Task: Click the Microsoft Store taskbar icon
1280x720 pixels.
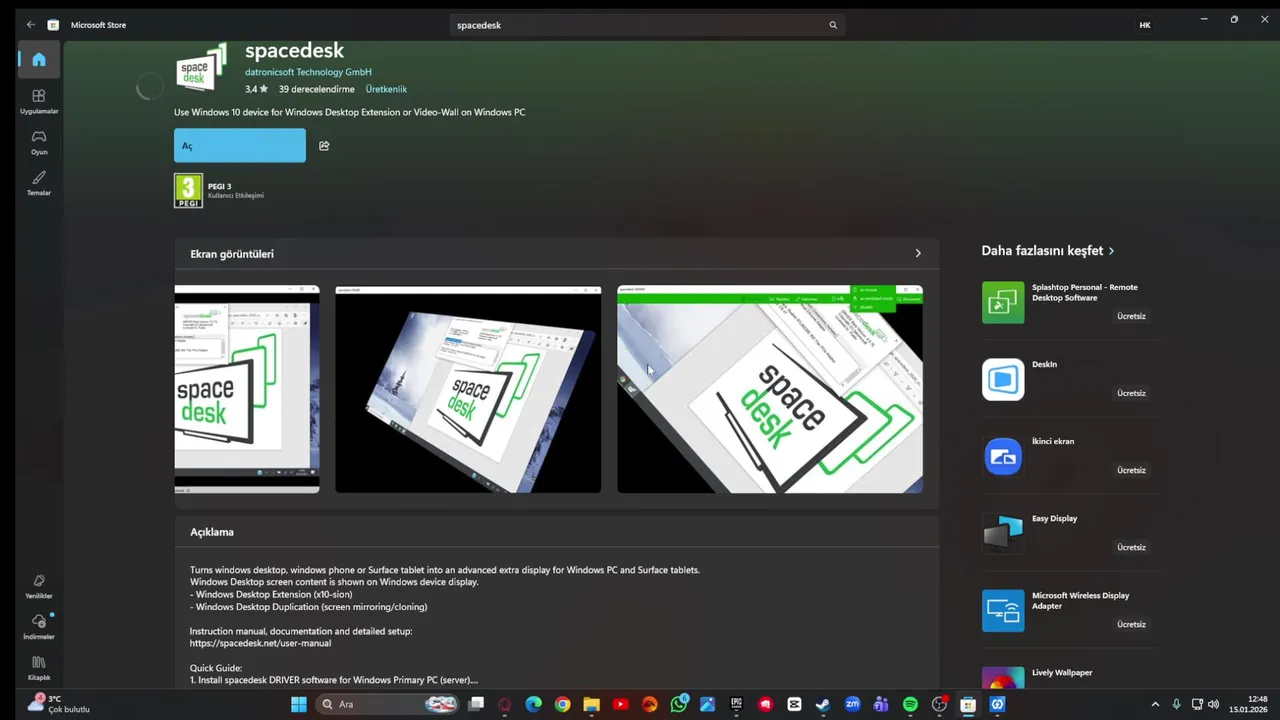Action: pos(968,704)
